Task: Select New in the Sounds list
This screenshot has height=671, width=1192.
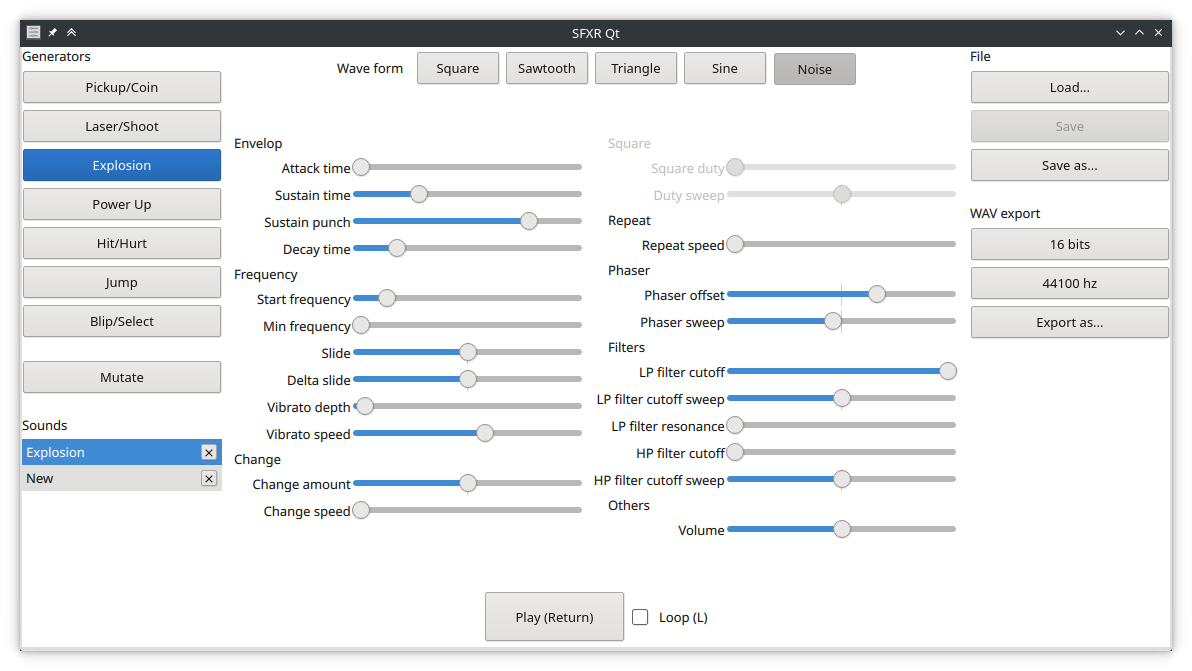Action: click(x=122, y=478)
